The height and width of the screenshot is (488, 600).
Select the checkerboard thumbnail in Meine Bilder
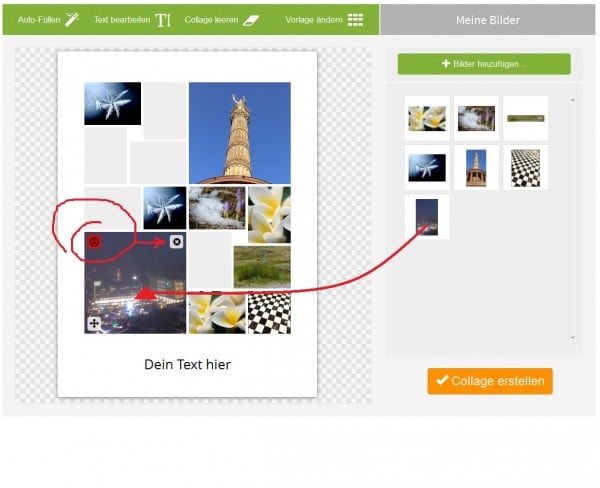click(525, 168)
